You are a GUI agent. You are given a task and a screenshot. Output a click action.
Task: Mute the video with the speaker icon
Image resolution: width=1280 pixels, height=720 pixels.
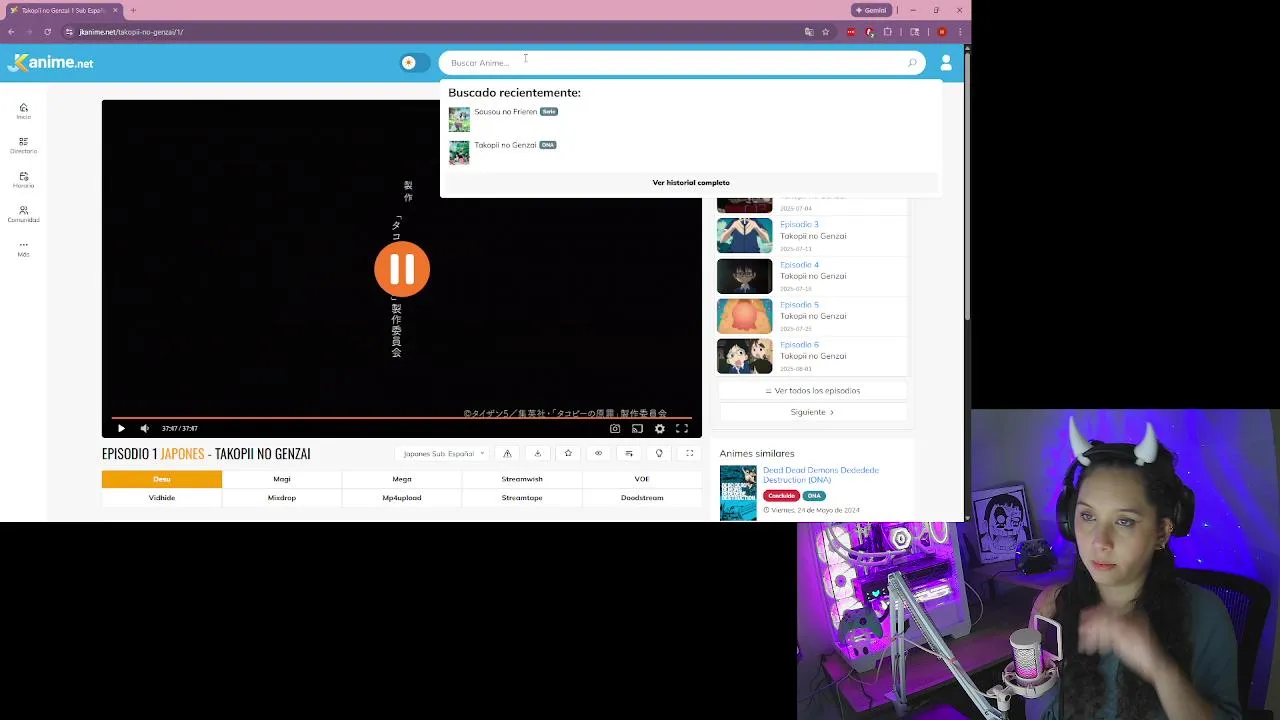coord(145,428)
